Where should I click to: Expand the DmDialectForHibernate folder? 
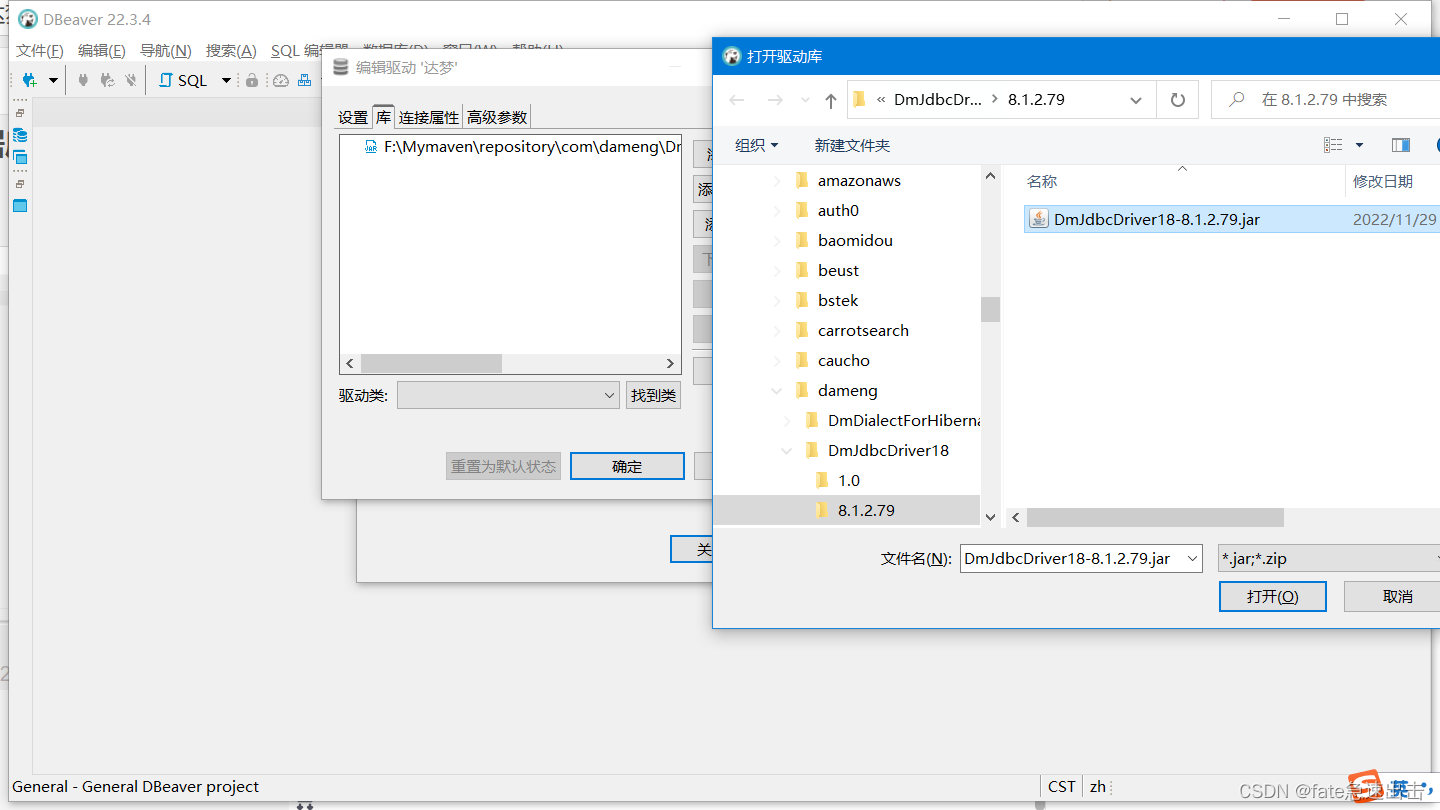pos(788,421)
